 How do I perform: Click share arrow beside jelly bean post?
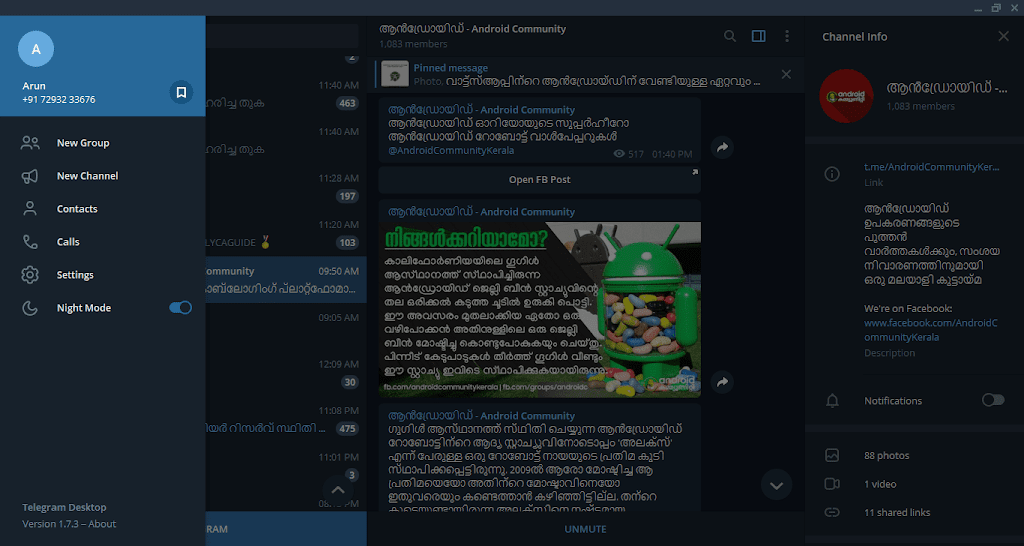click(722, 383)
